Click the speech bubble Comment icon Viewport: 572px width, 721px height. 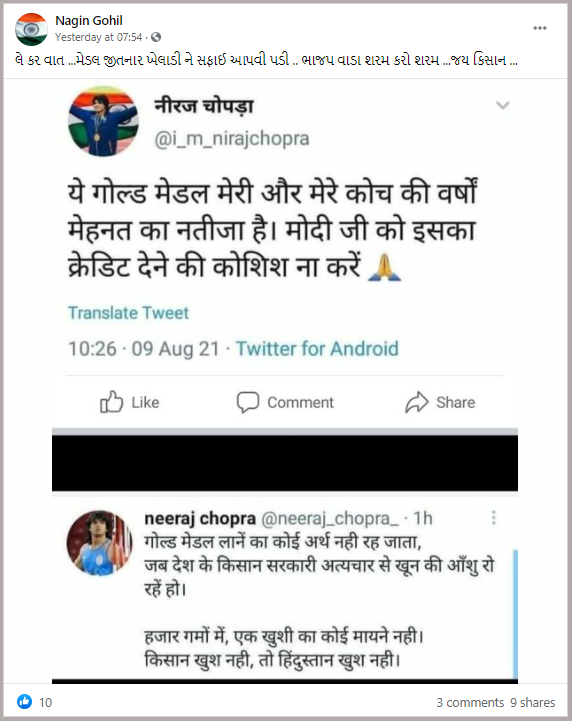(248, 402)
